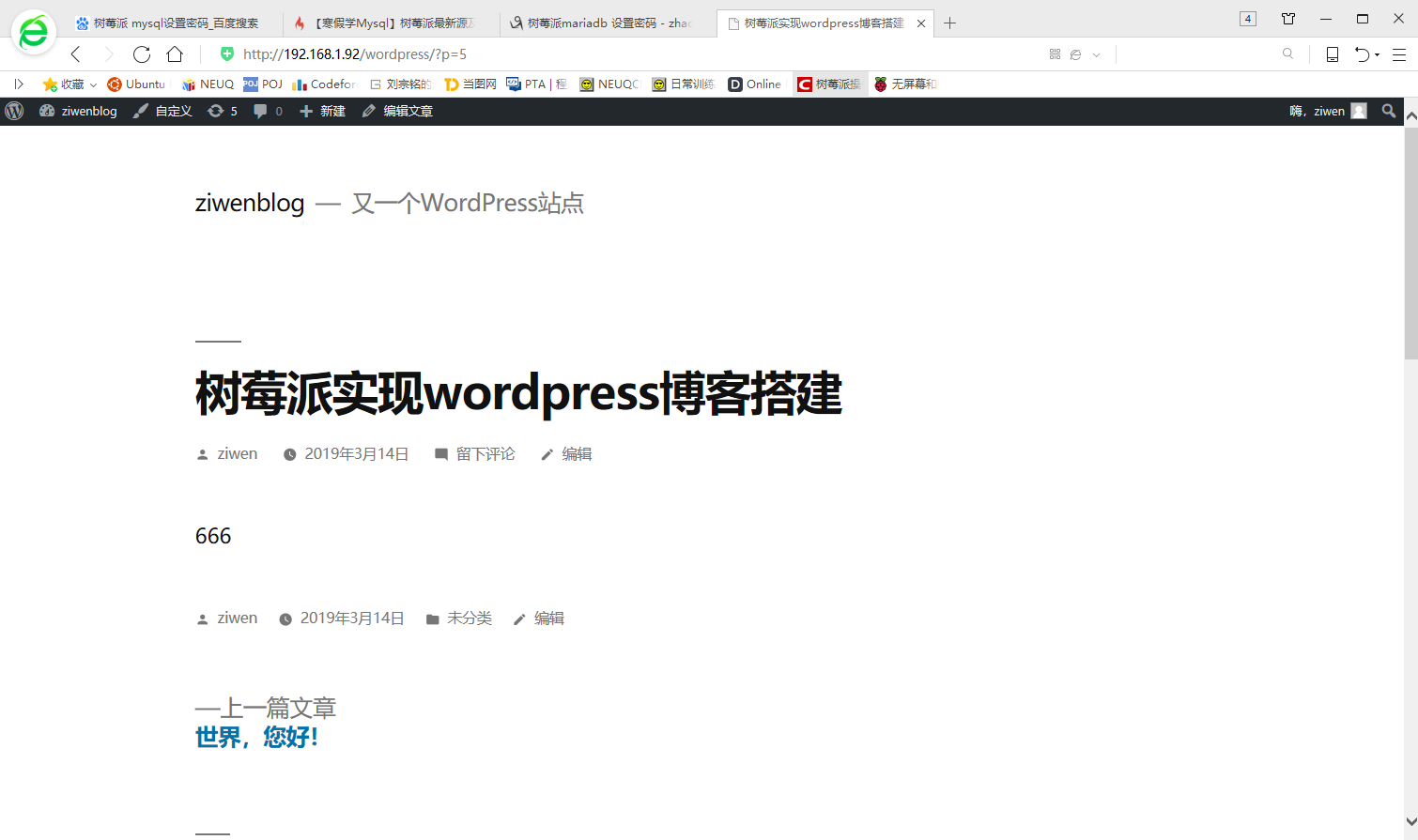1418x840 pixels.
Task: Click 新建 to create new content
Action: (x=322, y=111)
